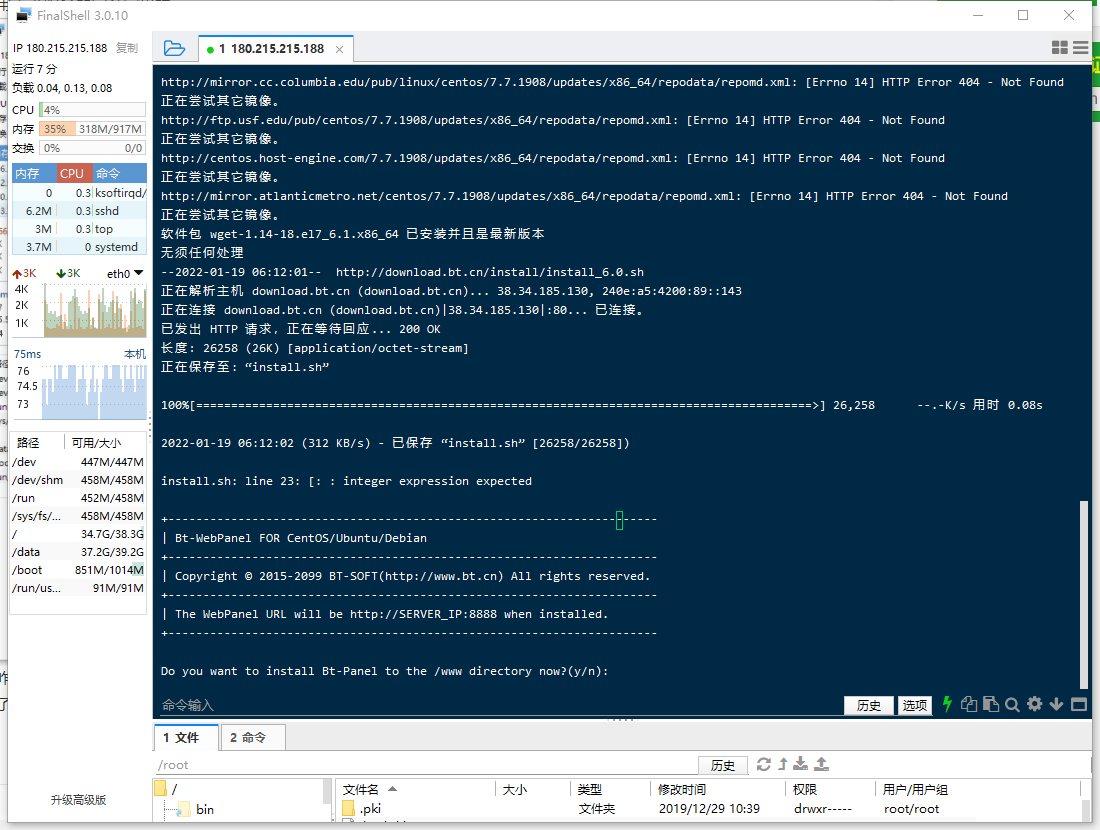Image resolution: width=1100 pixels, height=830 pixels.
Task: Click the terminal vertical scrollbar
Action: click(x=1084, y=594)
